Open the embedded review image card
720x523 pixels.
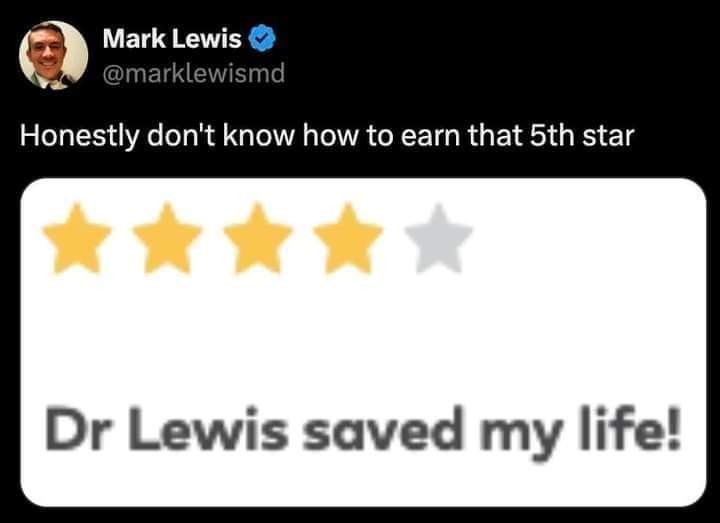coord(363,343)
